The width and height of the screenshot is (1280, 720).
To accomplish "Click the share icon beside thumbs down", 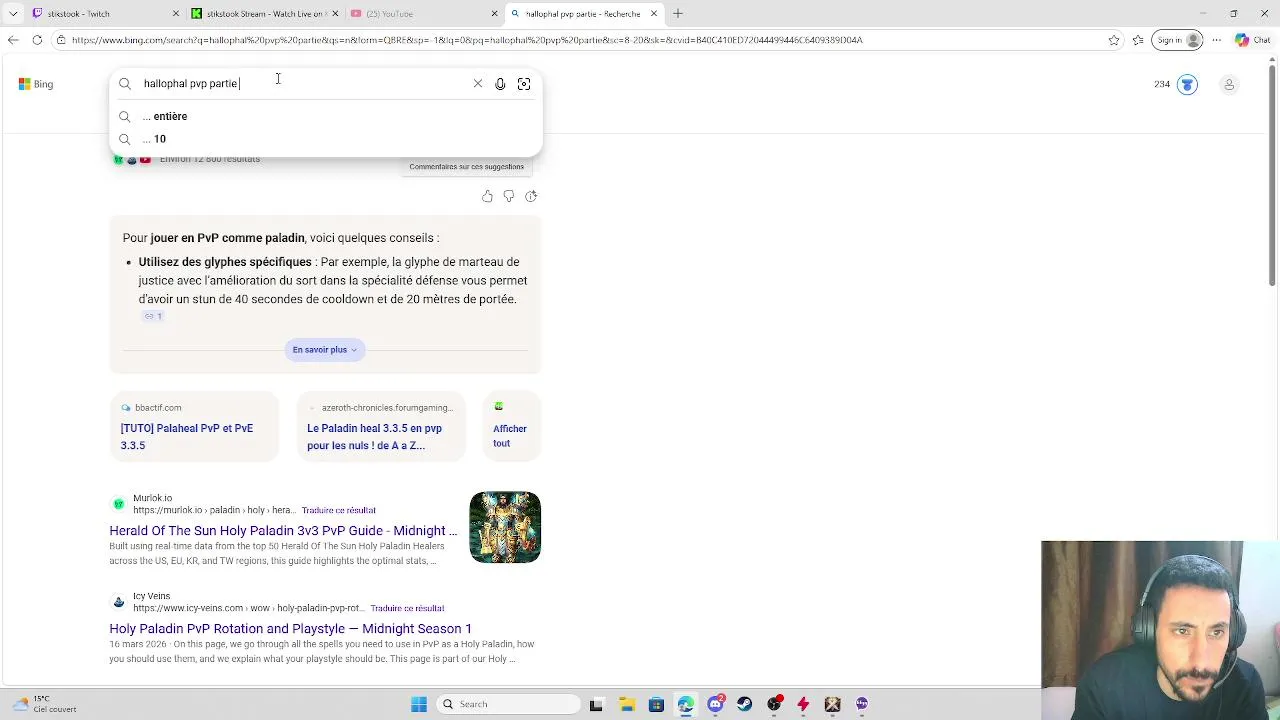I will coord(531,196).
